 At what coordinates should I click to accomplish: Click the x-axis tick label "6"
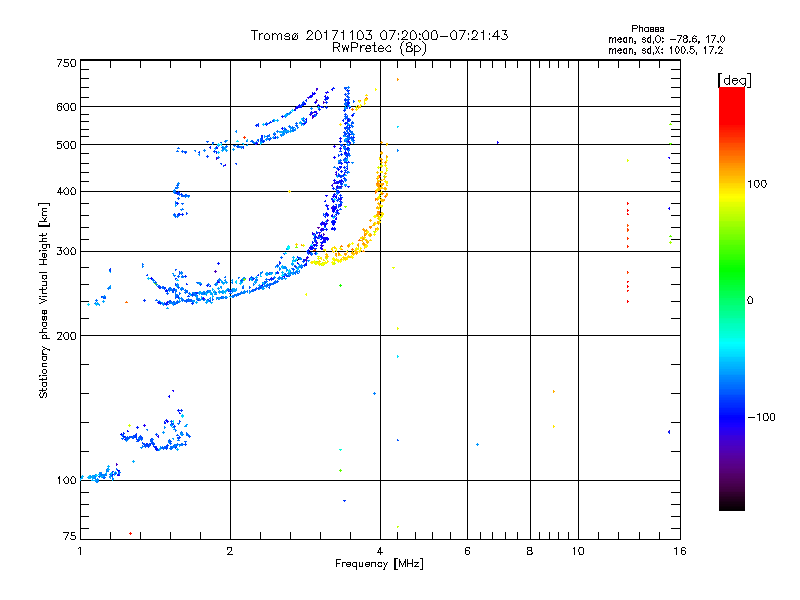pyautogui.click(x=467, y=551)
